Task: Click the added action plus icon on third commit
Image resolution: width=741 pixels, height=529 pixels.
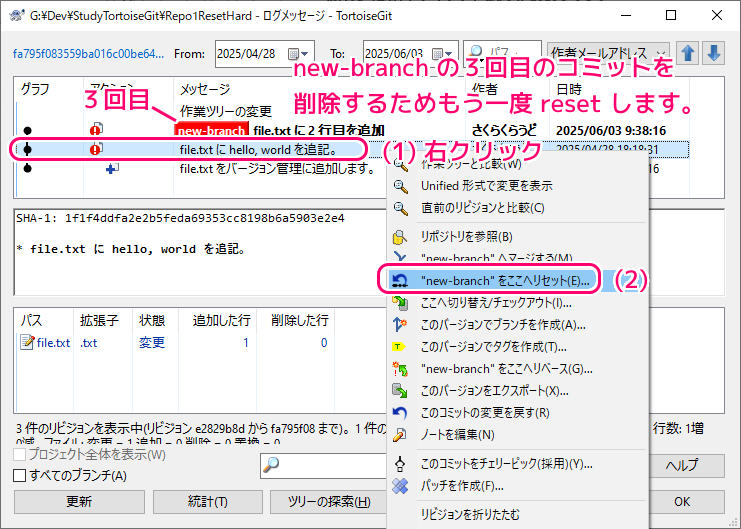Action: pyautogui.click(x=112, y=168)
